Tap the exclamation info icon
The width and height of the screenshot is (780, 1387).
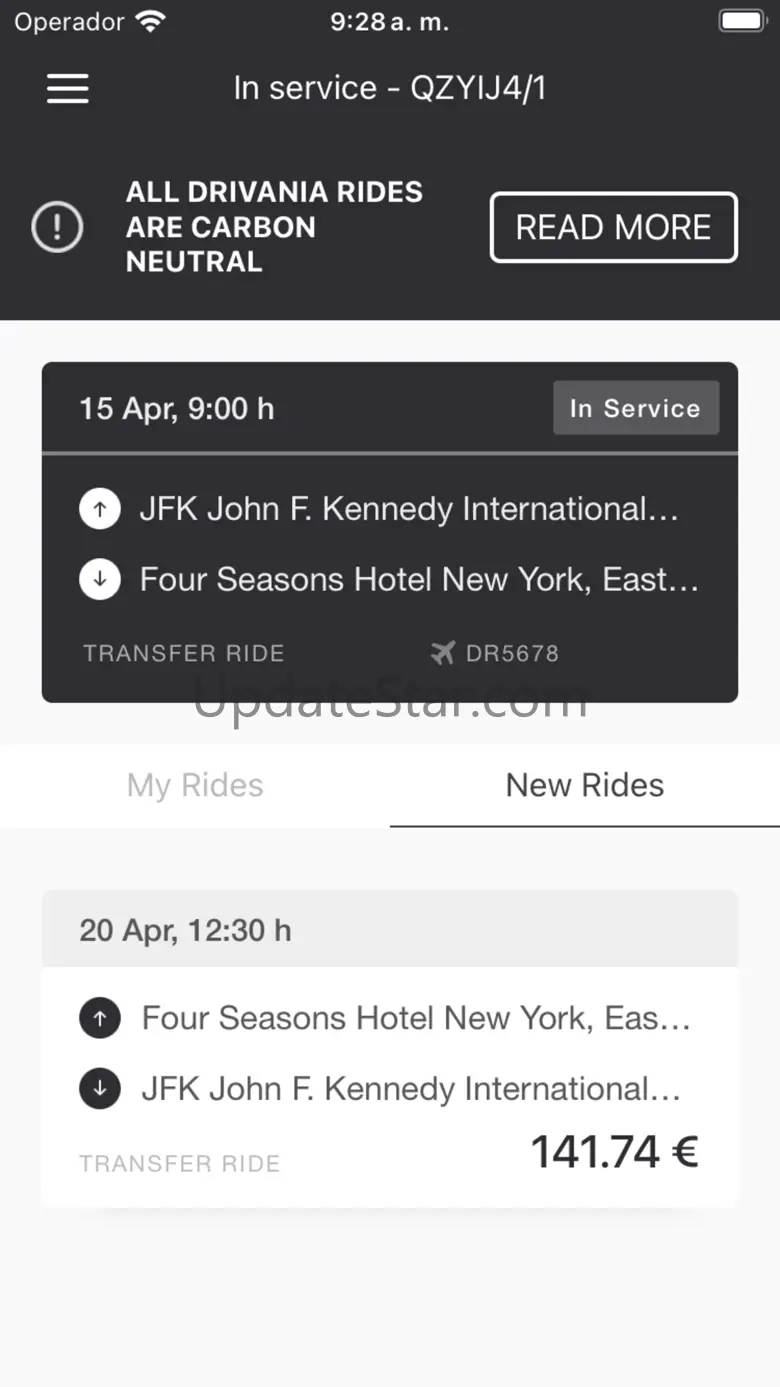[57, 227]
